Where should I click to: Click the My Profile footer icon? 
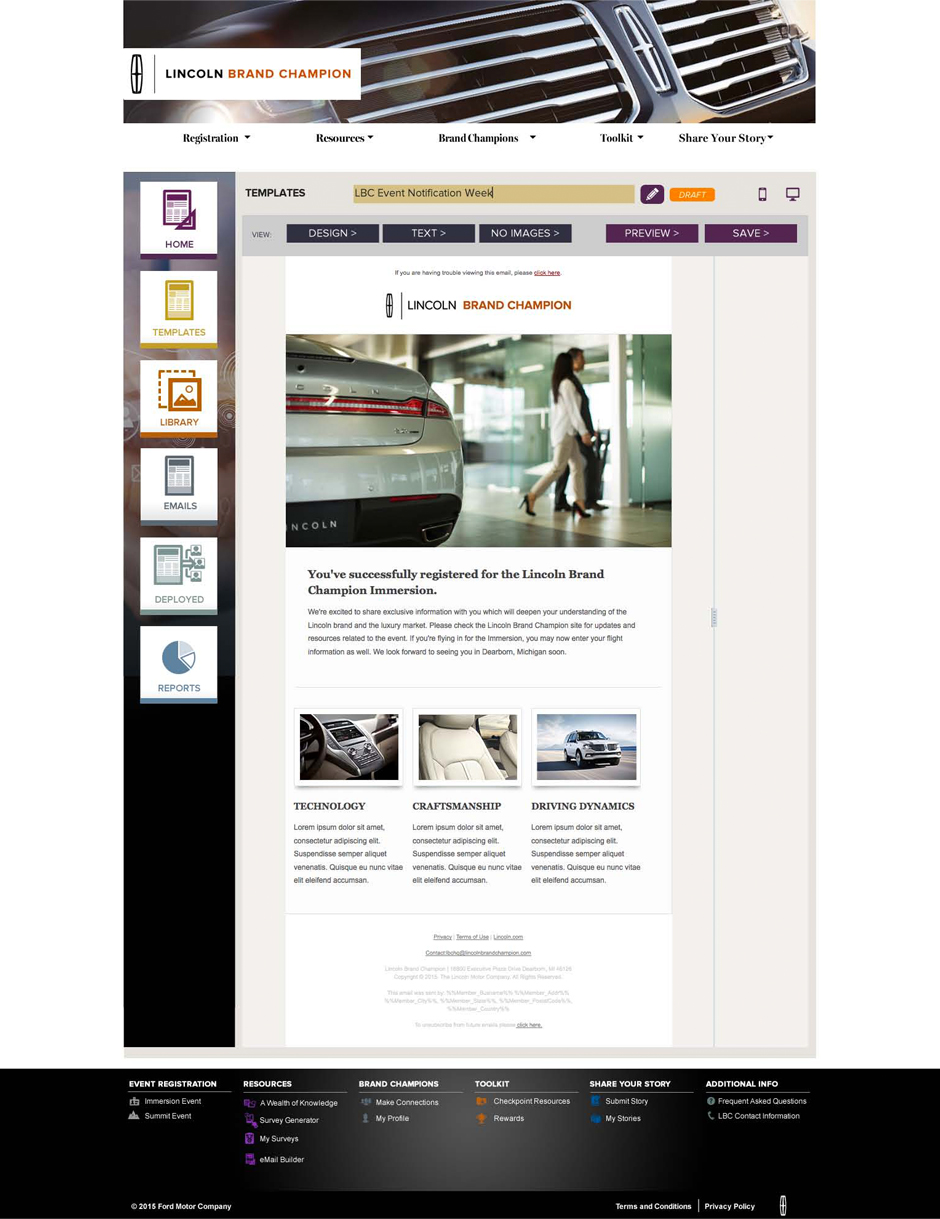(366, 1118)
